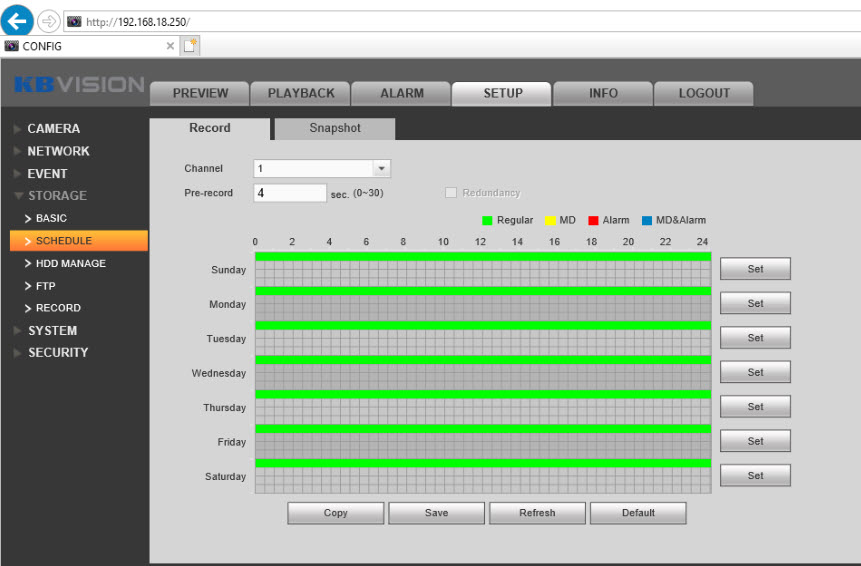
Task: Click the Save button
Action: pyautogui.click(x=436, y=513)
